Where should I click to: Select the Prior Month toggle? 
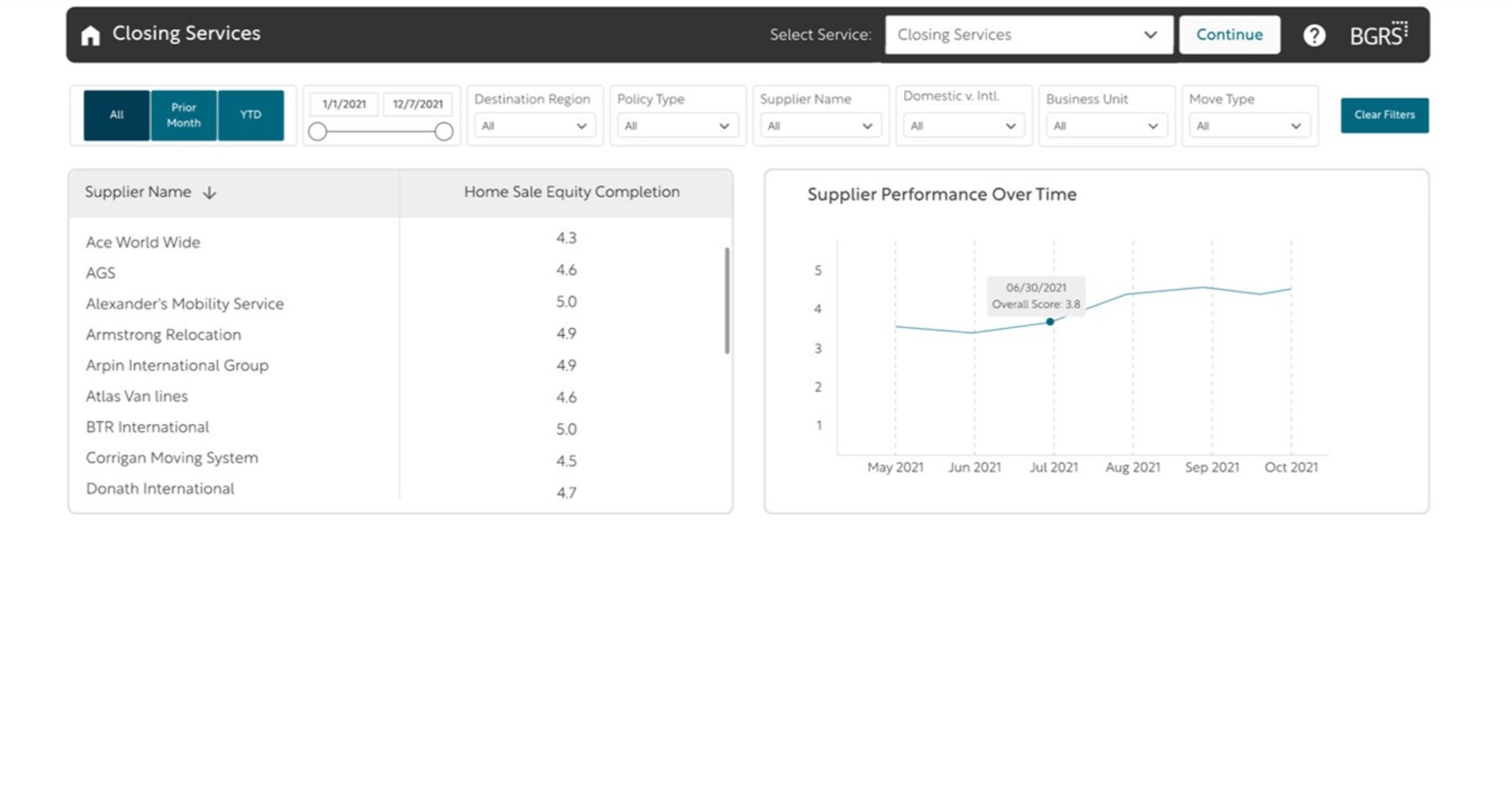click(183, 115)
